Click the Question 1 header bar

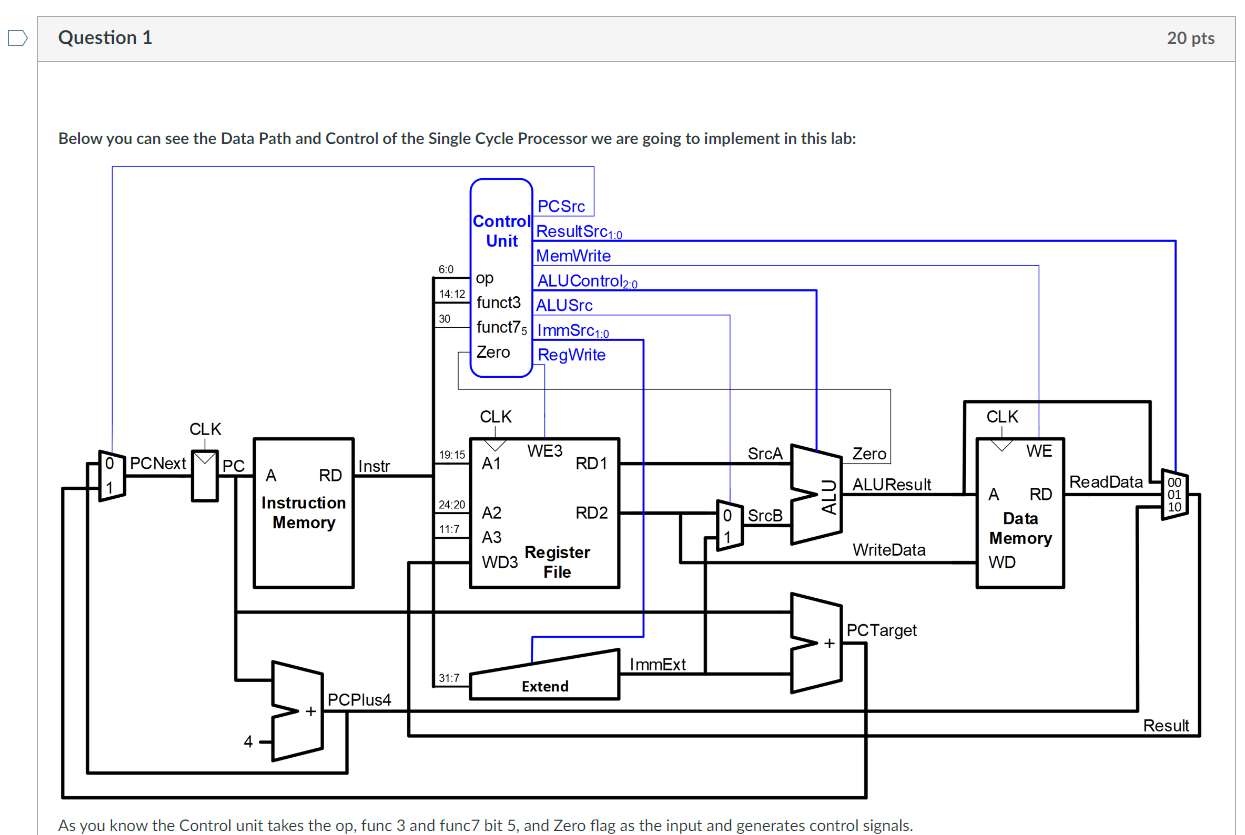pyautogui.click(x=104, y=37)
